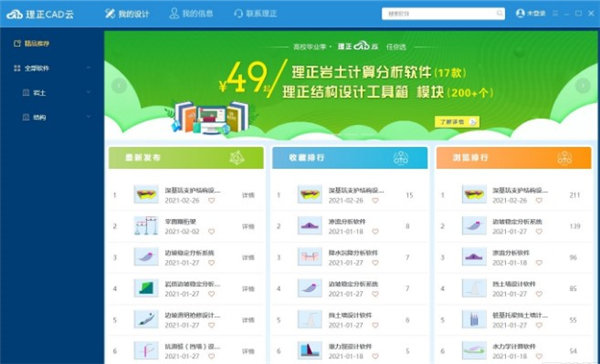Toggle favorite heart on 收藏排行 row 1

(x=375, y=201)
